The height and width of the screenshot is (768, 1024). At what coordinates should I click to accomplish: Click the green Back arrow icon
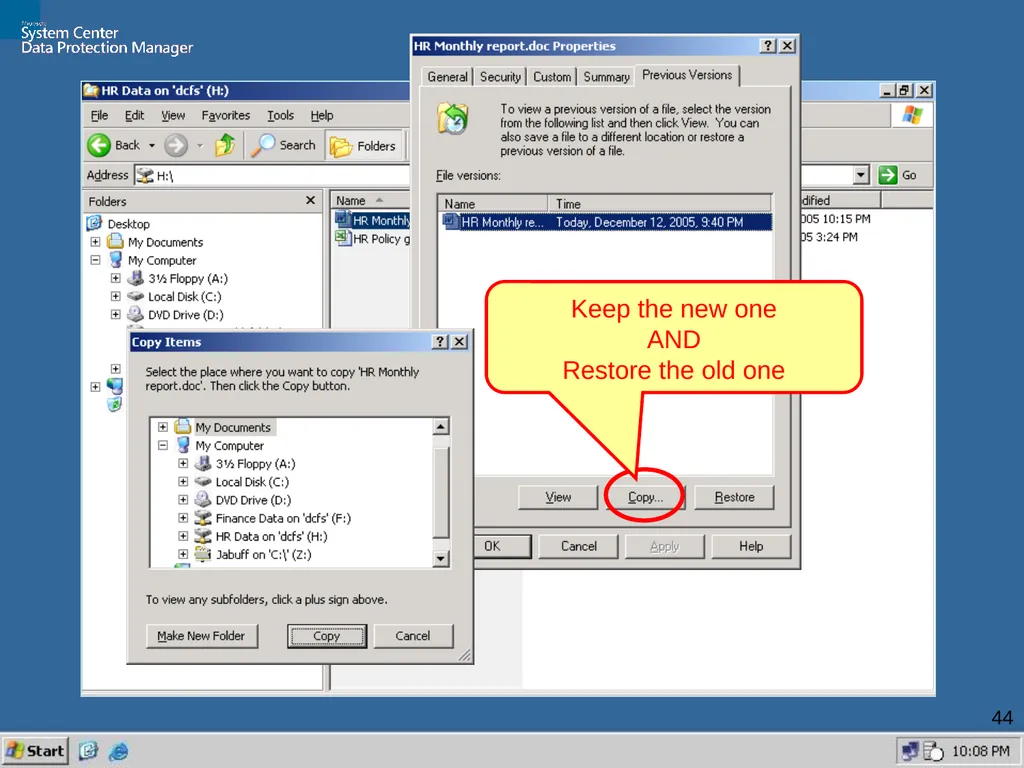click(99, 145)
